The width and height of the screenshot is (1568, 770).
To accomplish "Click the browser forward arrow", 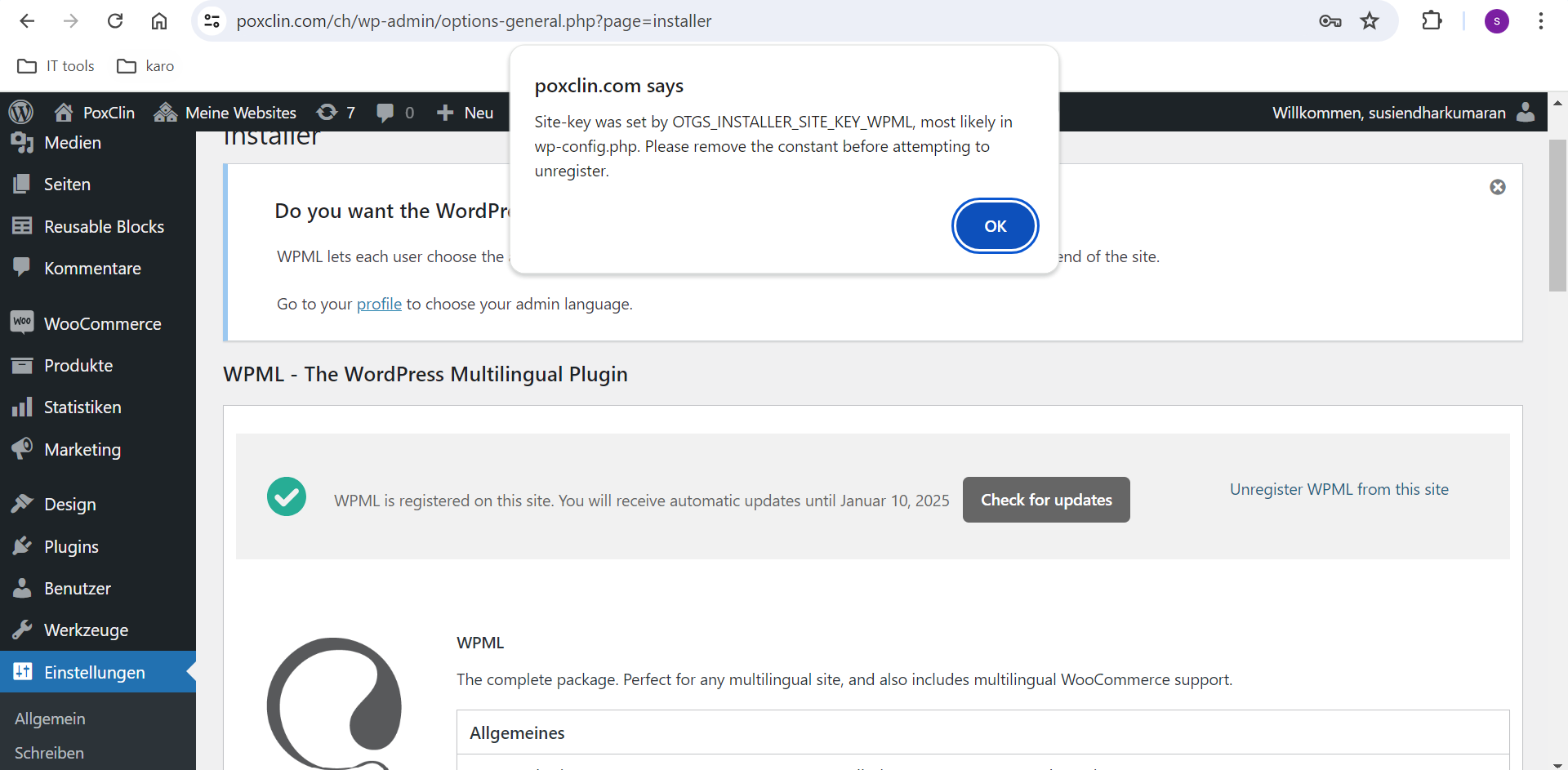I will pyautogui.click(x=71, y=21).
